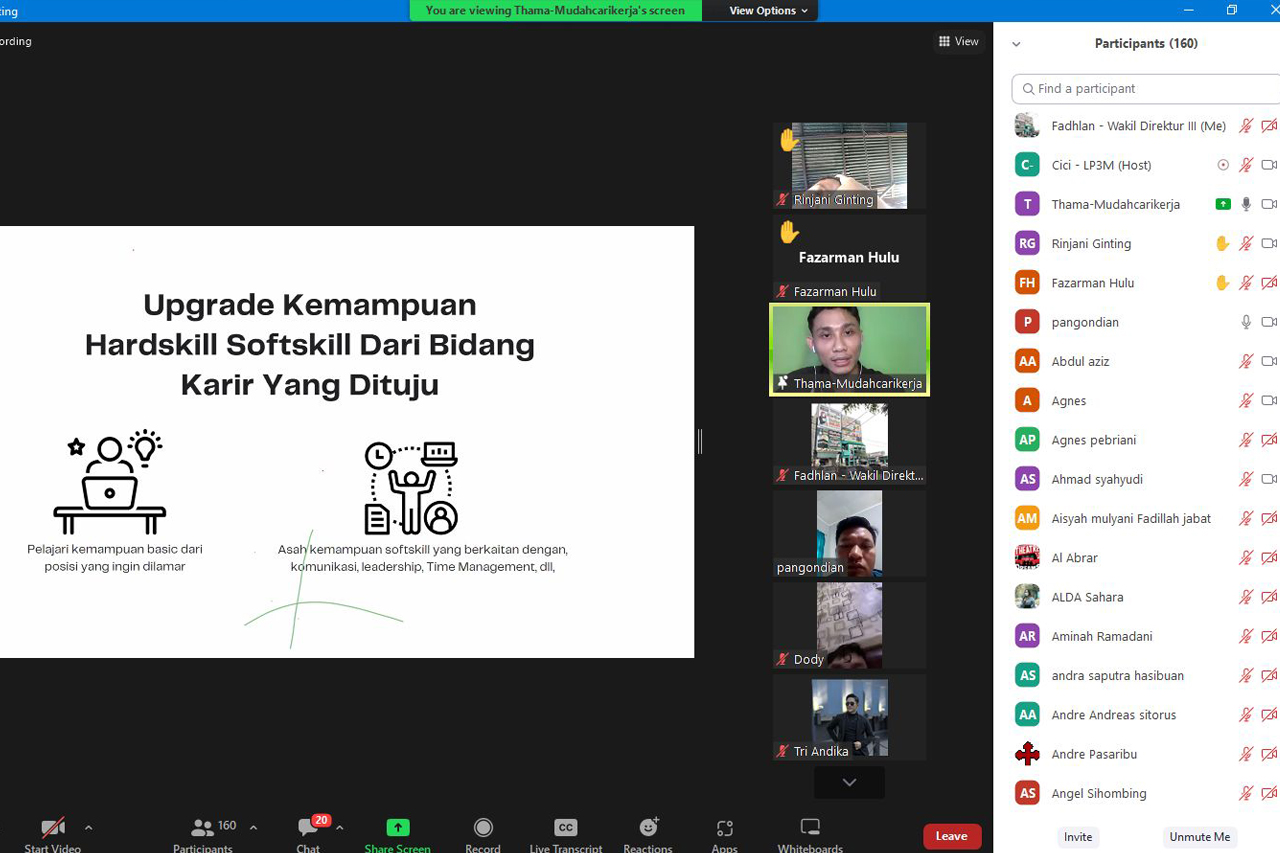This screenshot has width=1280, height=853.
Task: Click the Share Screen button
Action: pyautogui.click(x=397, y=835)
